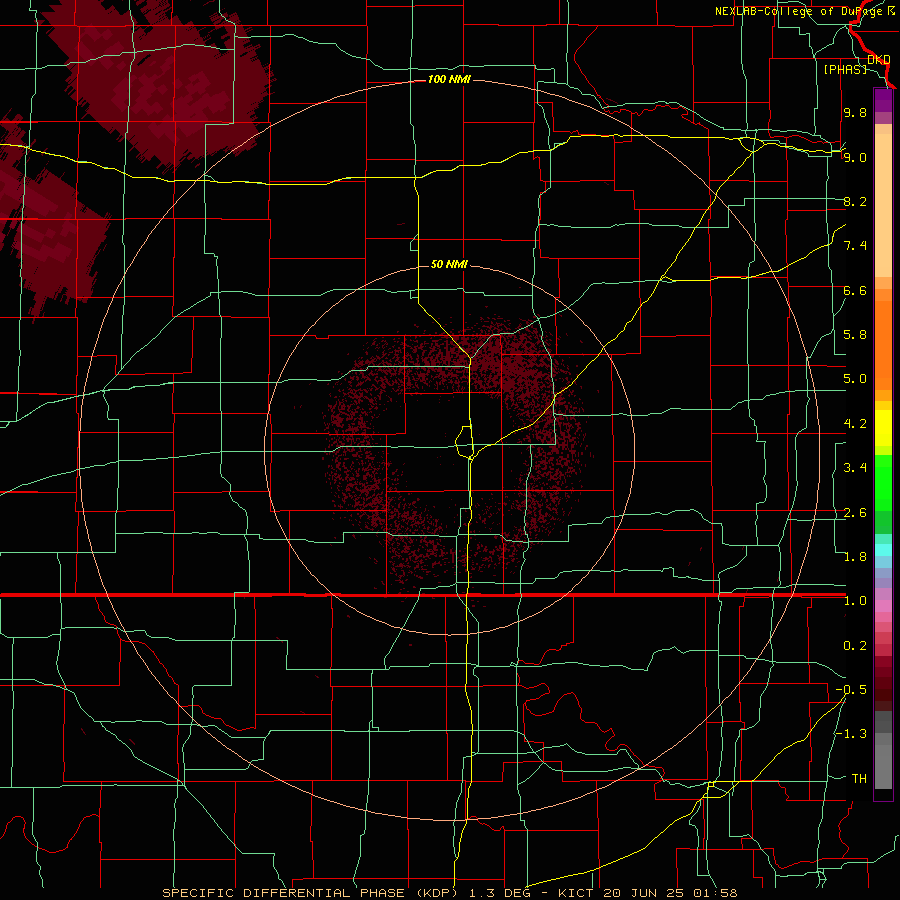Pick the yellow color bar segment
Image resolution: width=900 pixels, height=900 pixels.
point(883,428)
